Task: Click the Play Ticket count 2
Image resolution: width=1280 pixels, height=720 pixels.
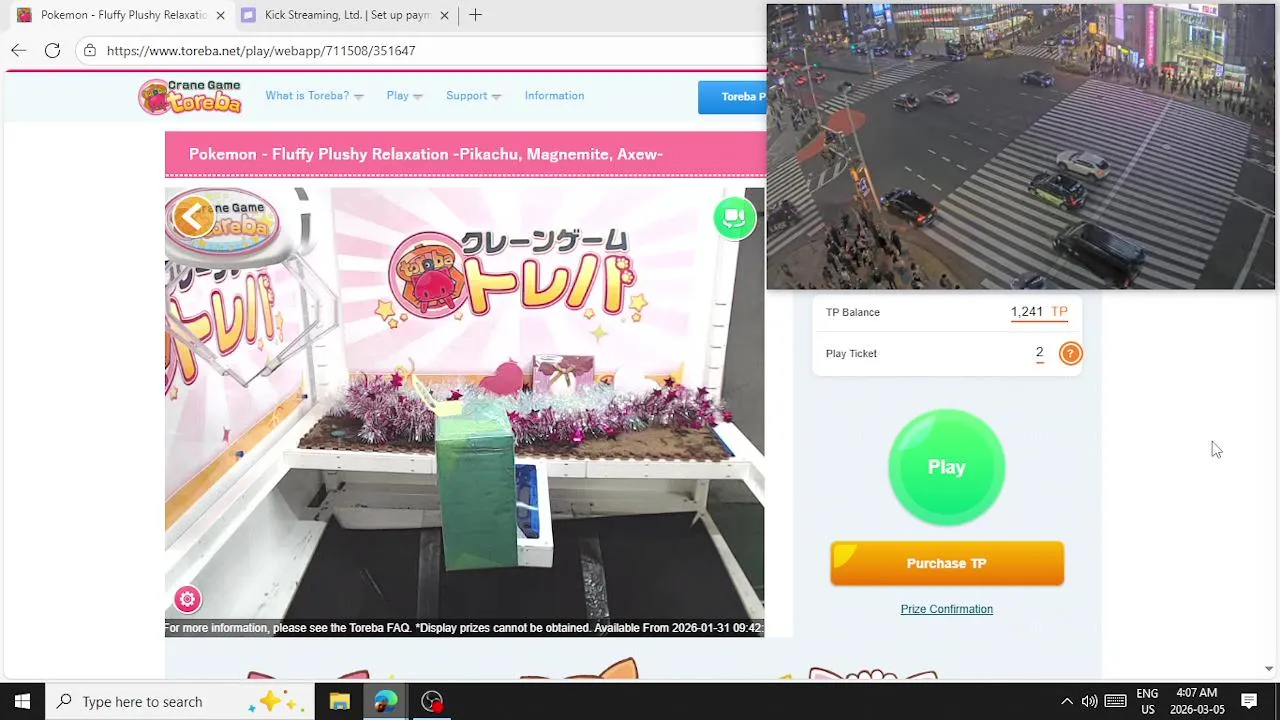Action: 1039,353
